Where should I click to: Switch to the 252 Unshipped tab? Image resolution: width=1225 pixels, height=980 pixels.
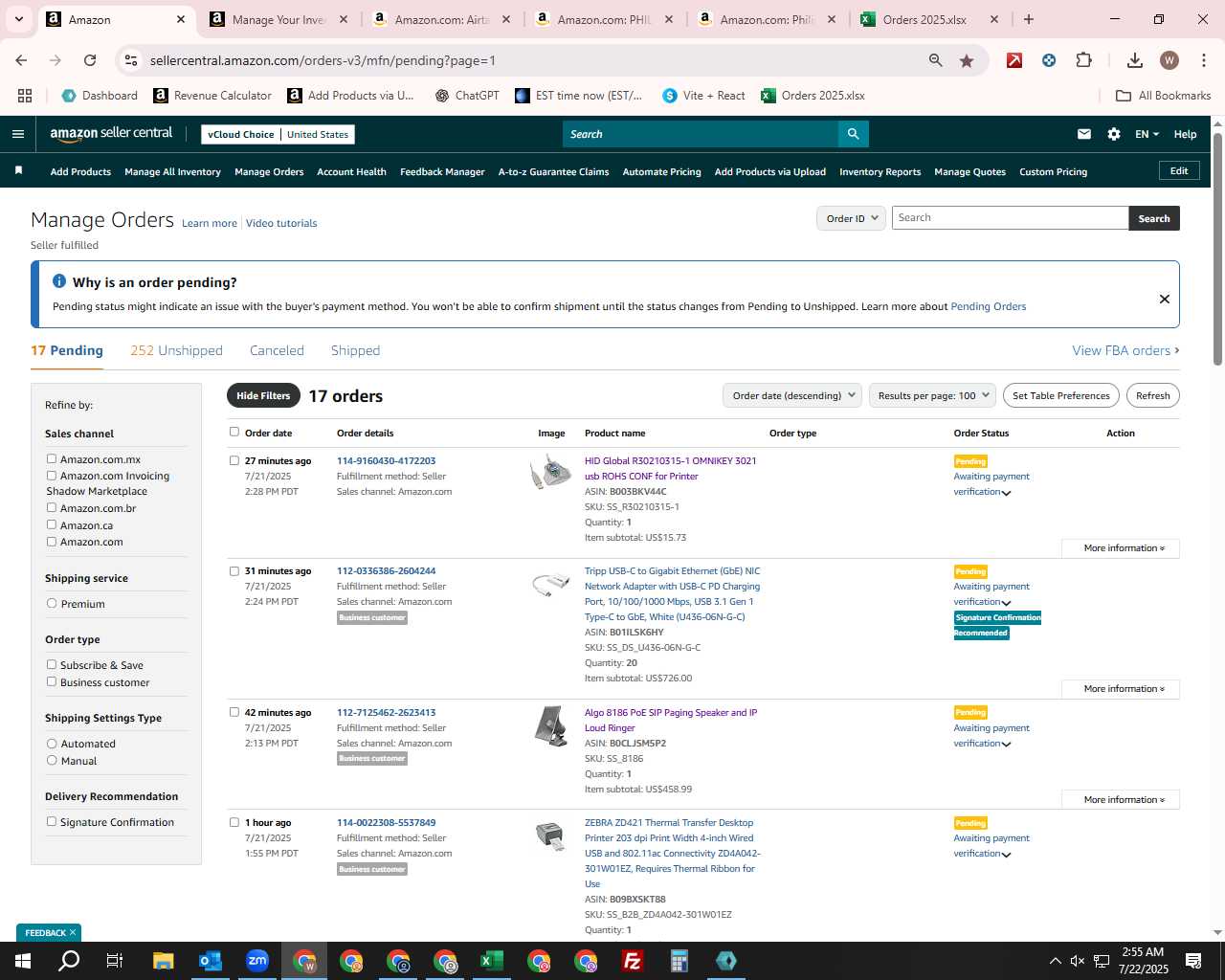[x=176, y=350]
